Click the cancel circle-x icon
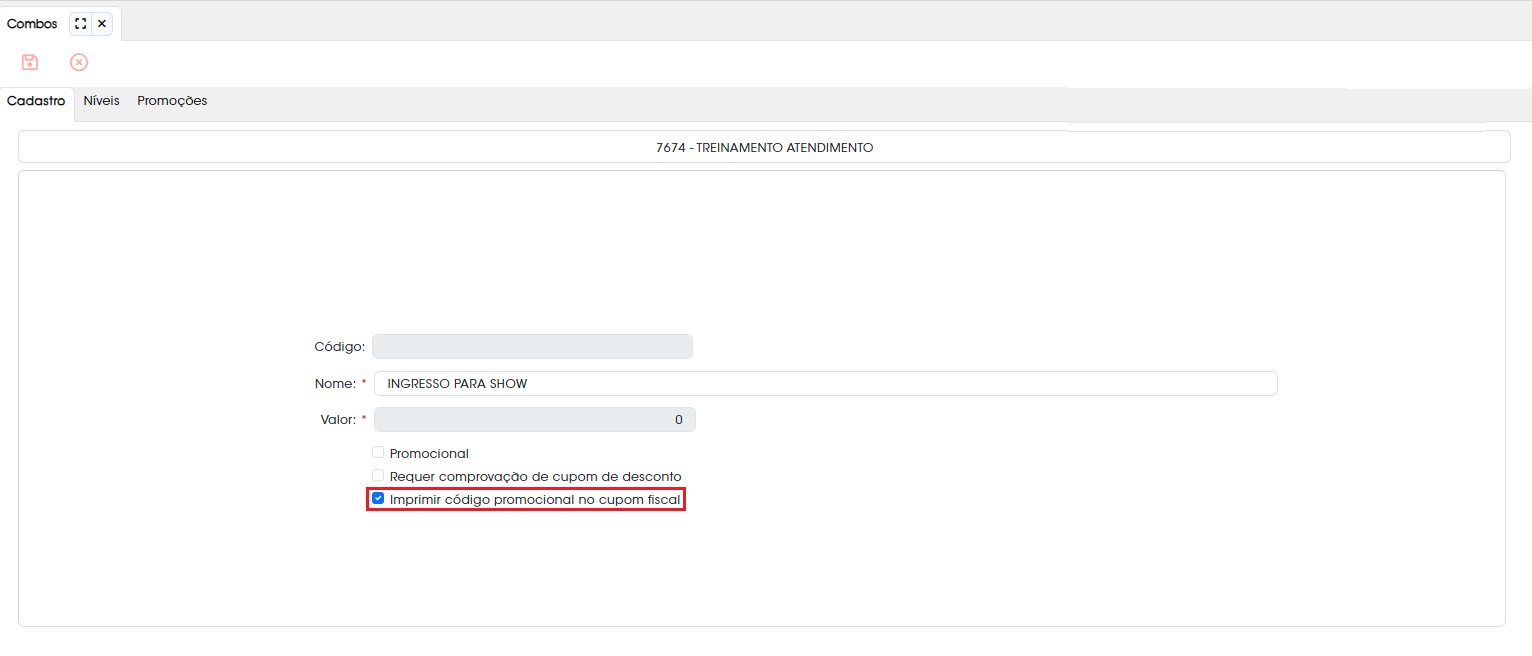The height and width of the screenshot is (656, 1532). coord(79,62)
